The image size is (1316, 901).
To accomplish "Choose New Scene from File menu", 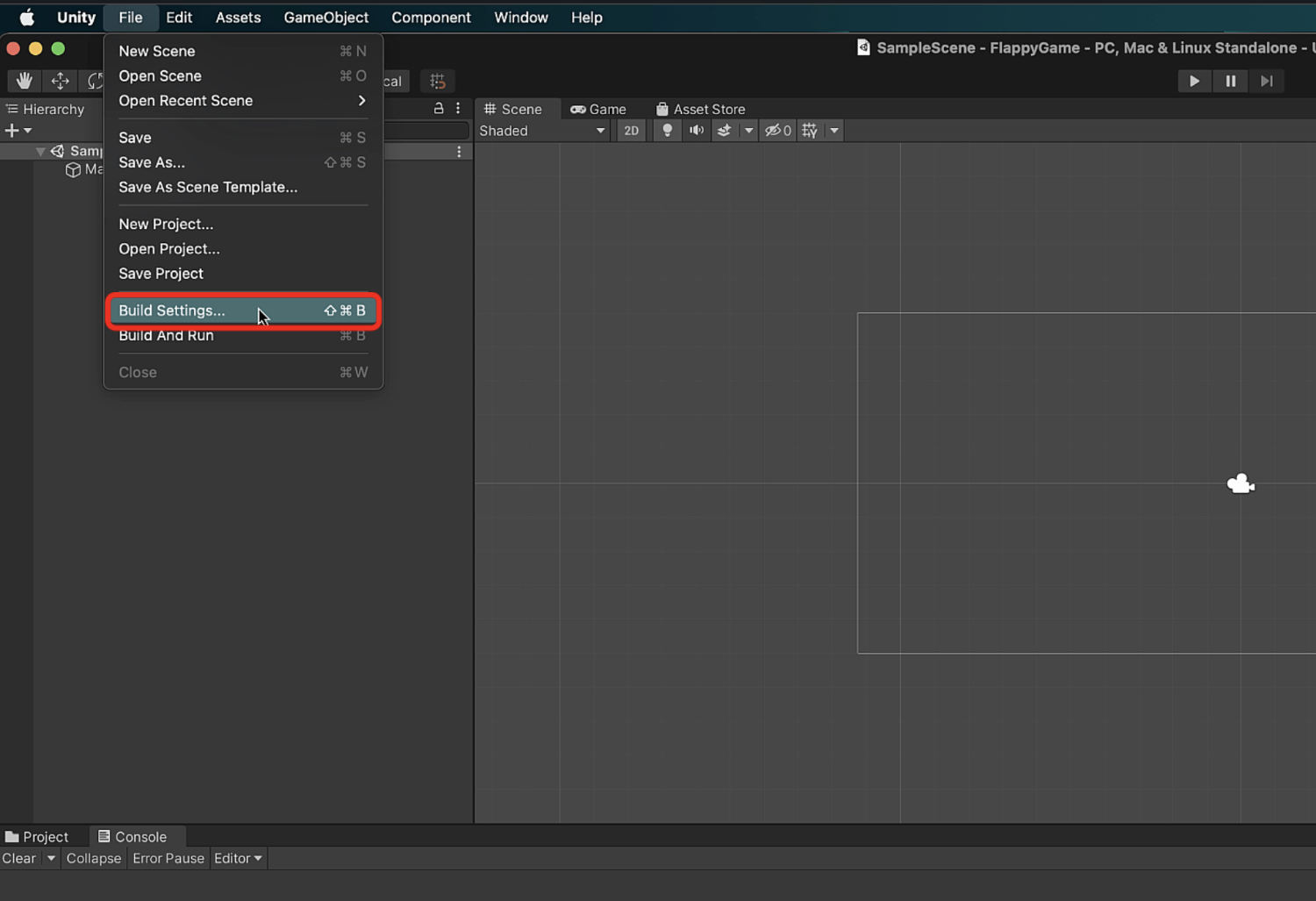I will pyautogui.click(x=243, y=51).
